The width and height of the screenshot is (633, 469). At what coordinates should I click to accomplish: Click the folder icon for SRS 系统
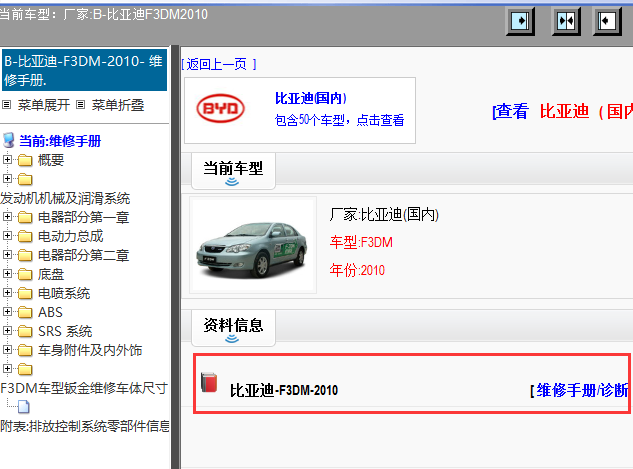pos(25,331)
